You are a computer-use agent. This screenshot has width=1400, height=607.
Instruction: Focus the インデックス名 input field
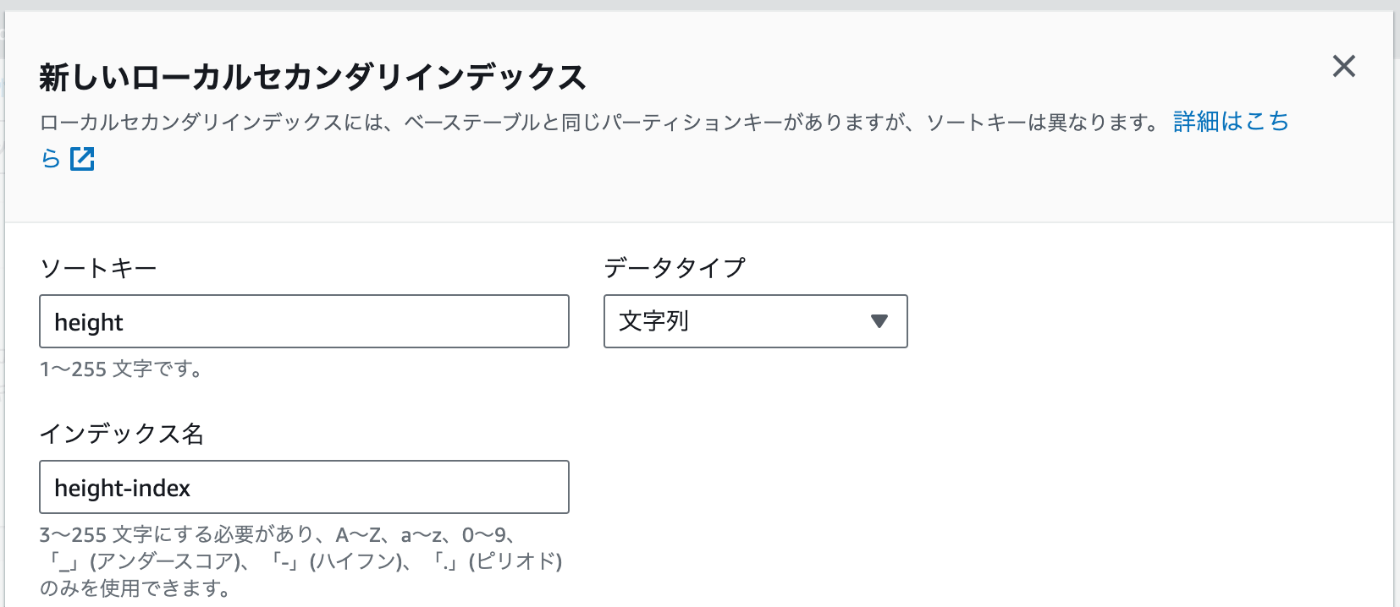click(304, 487)
